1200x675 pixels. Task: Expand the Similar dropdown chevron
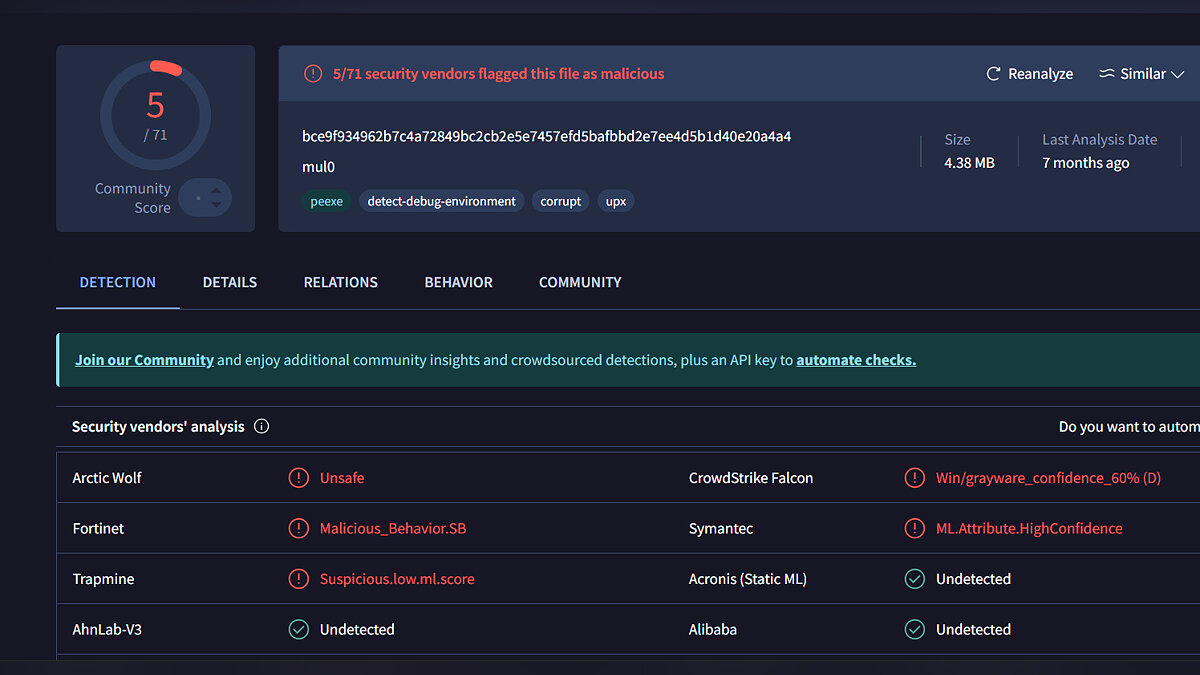pos(1177,74)
